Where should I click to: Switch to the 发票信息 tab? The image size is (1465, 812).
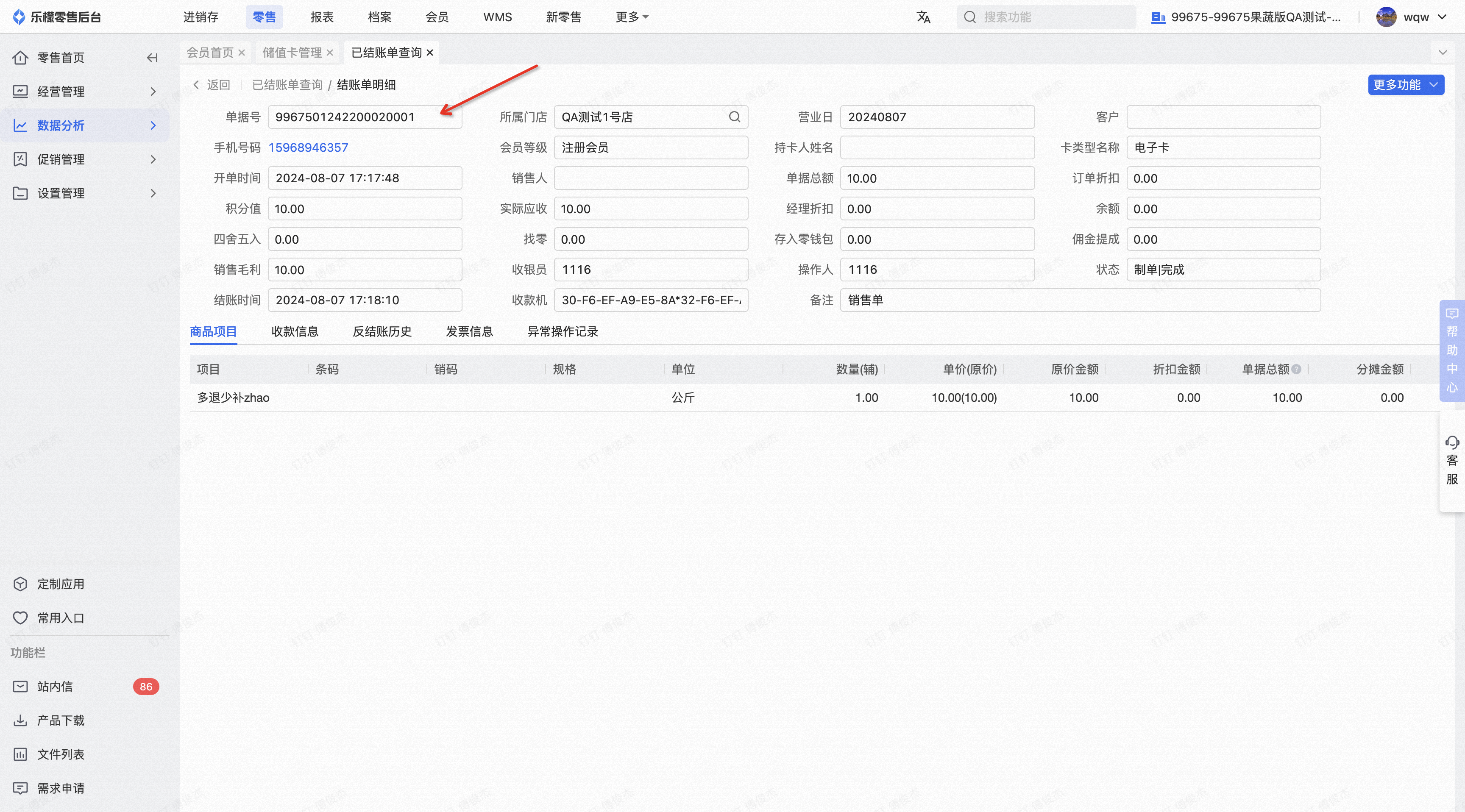click(469, 331)
